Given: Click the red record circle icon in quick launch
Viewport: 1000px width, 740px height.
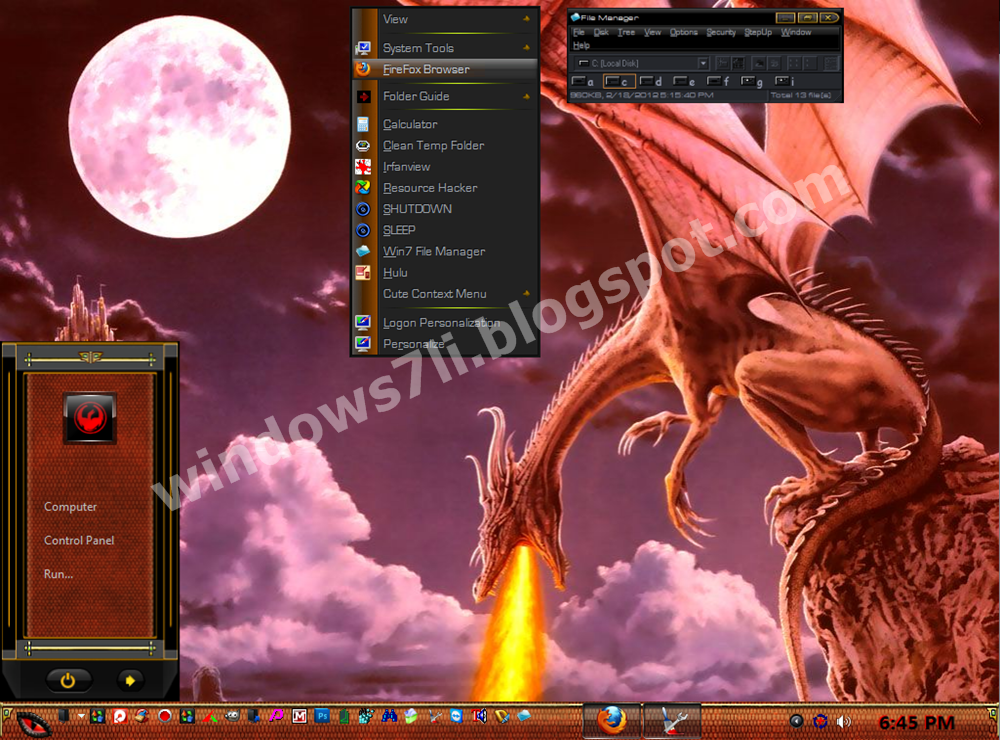Looking at the screenshot, I should click(x=165, y=716).
